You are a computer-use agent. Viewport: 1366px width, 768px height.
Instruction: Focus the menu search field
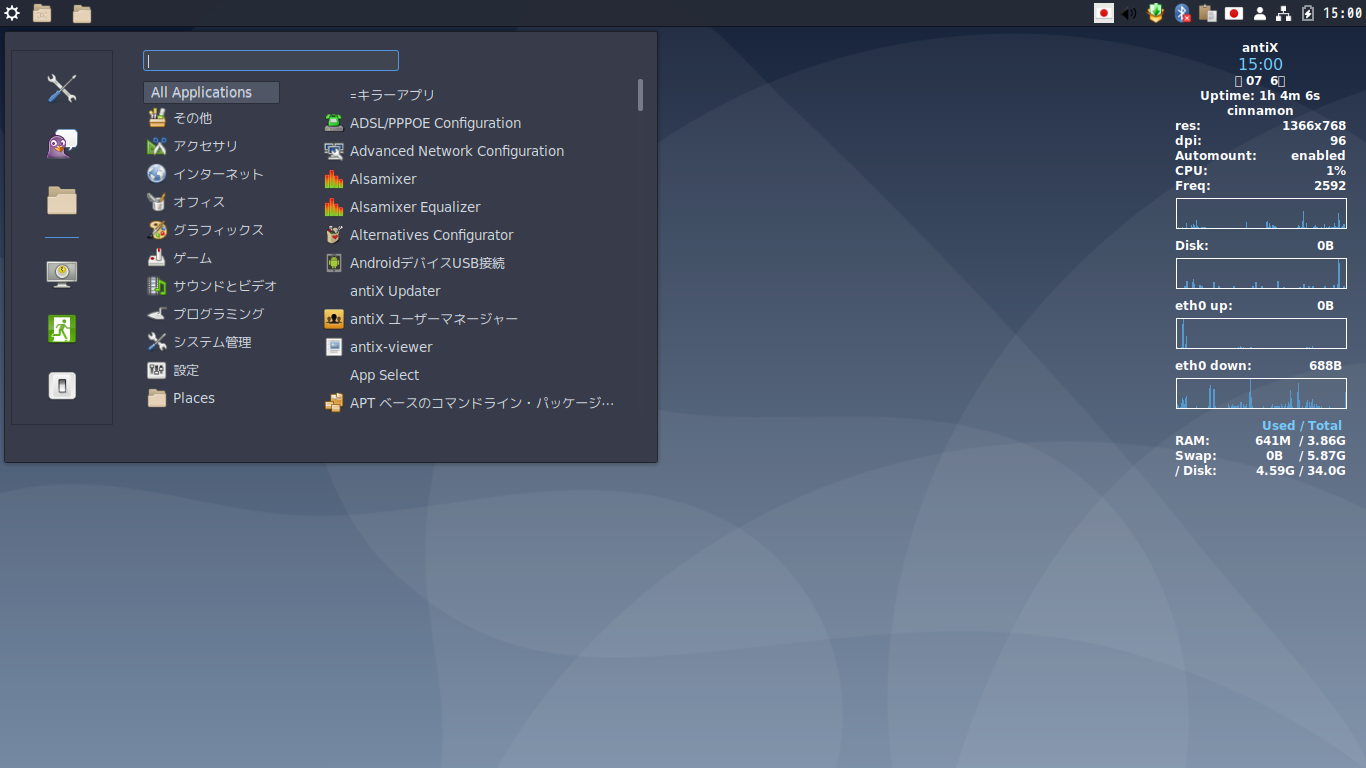pos(271,61)
